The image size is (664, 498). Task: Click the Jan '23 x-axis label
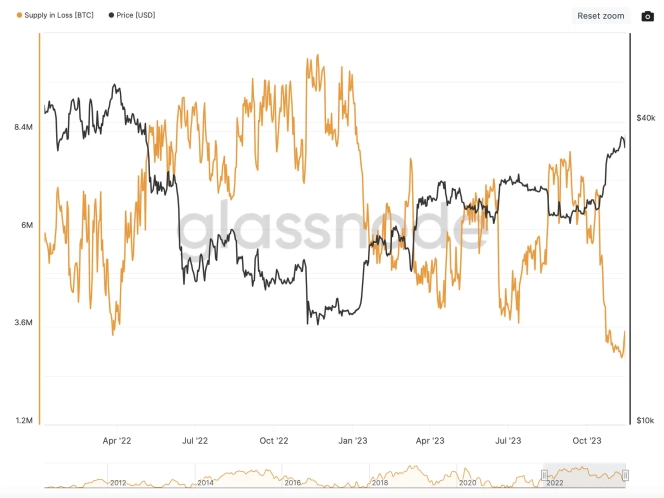tap(351, 439)
